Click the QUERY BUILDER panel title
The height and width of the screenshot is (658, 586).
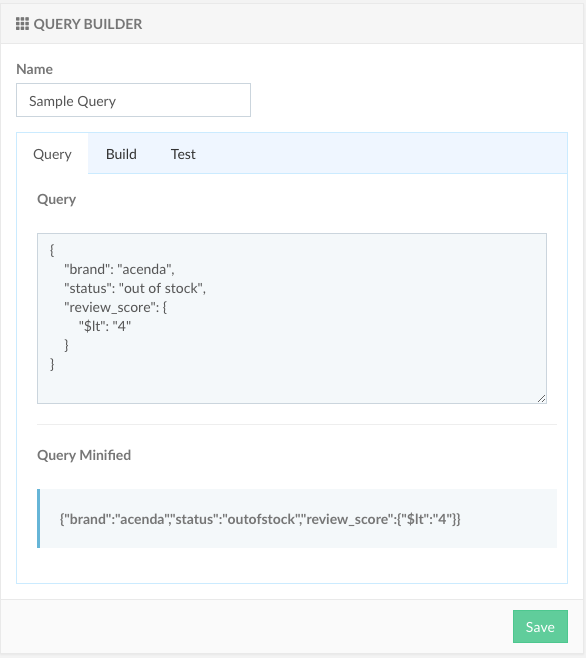(x=88, y=24)
